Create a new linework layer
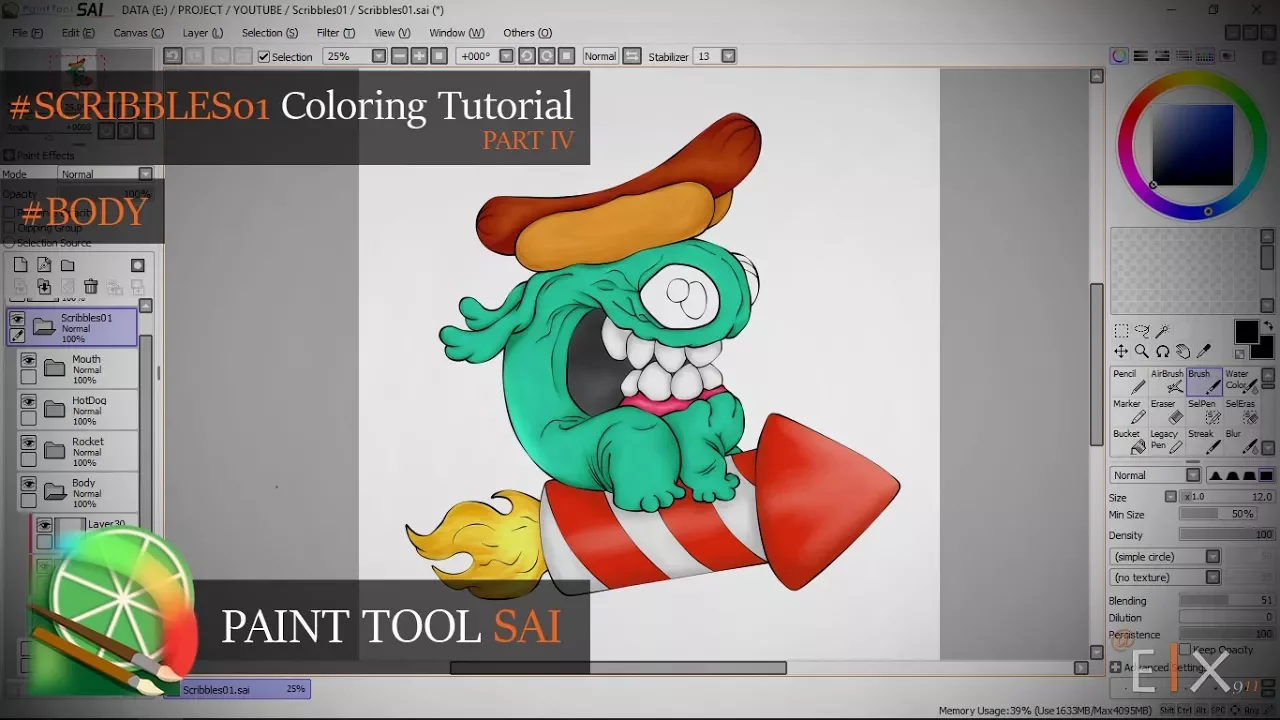1280x720 pixels. point(44,265)
